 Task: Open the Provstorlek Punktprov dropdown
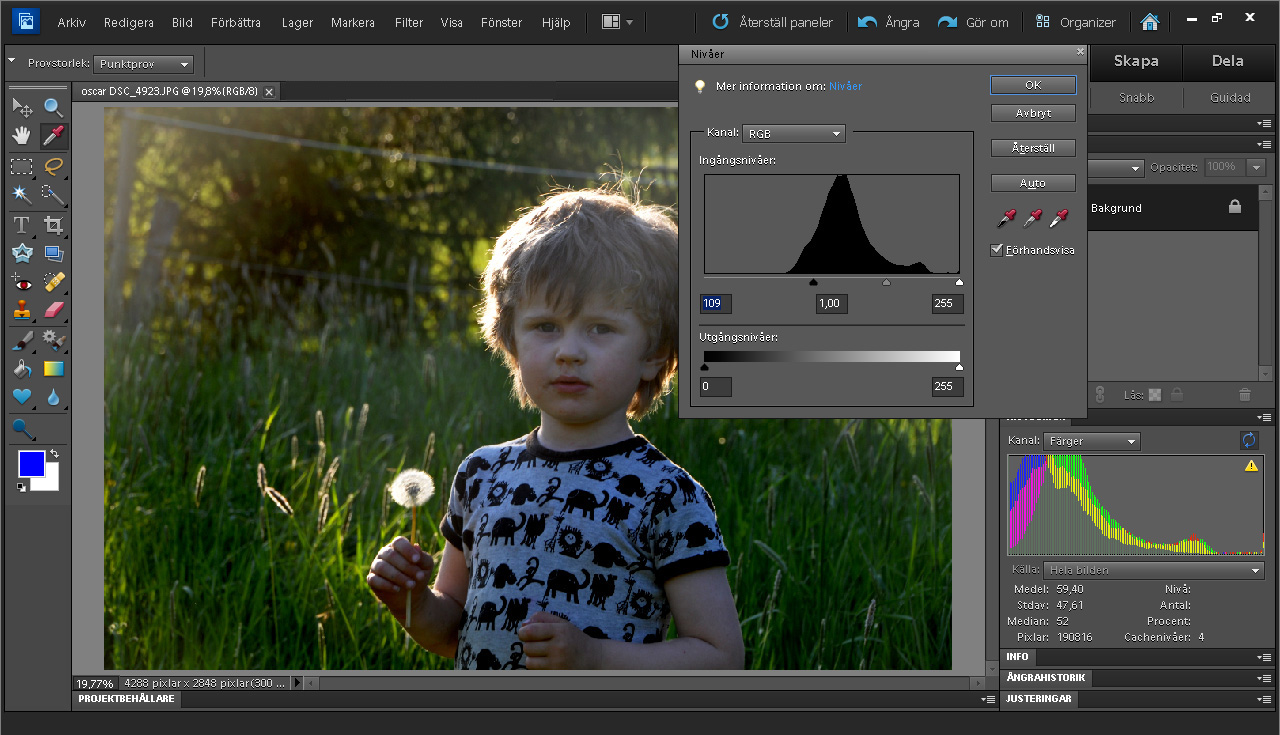[x=143, y=64]
